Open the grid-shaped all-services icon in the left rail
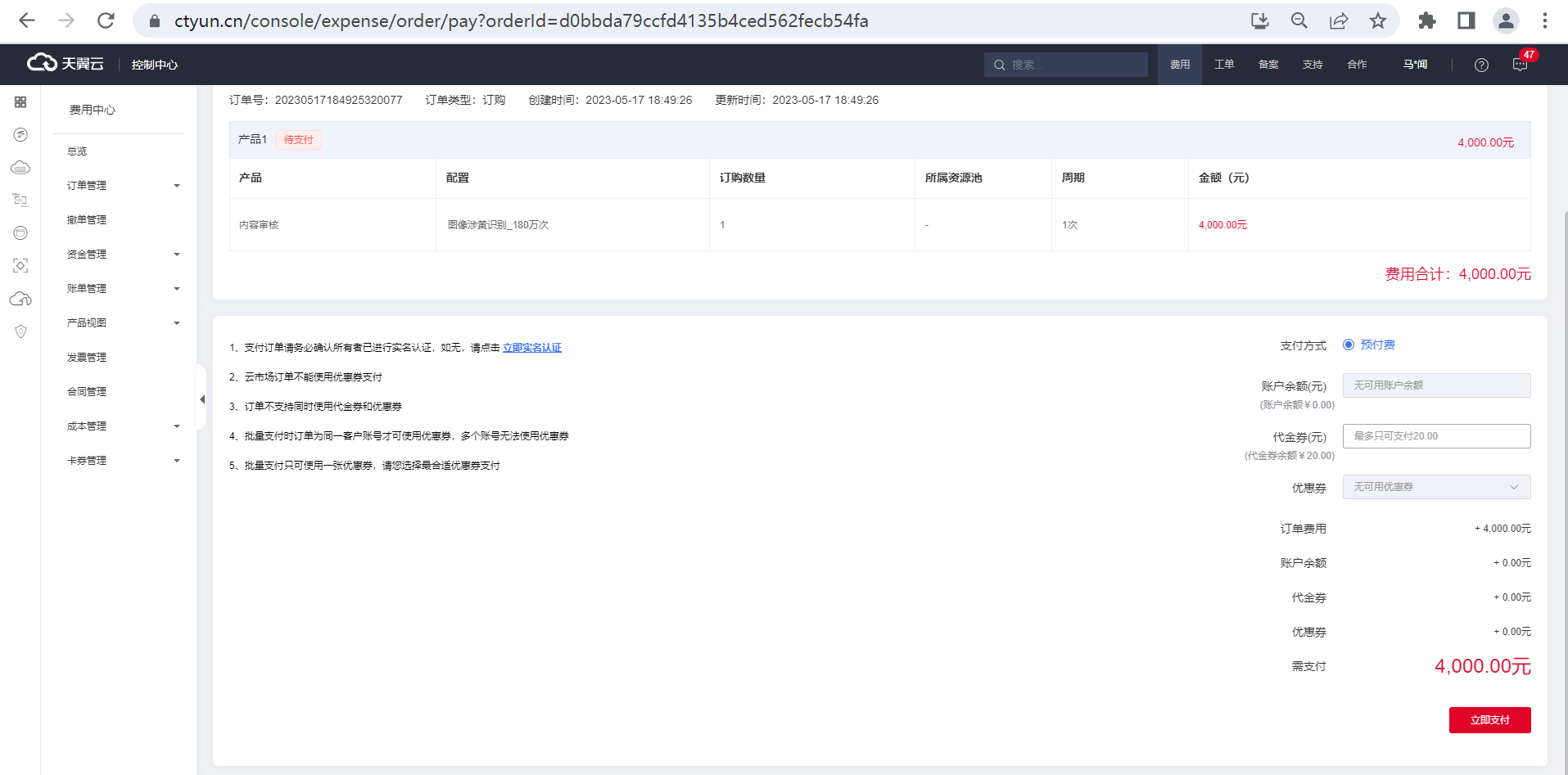The height and width of the screenshot is (775, 1568). coord(20,102)
